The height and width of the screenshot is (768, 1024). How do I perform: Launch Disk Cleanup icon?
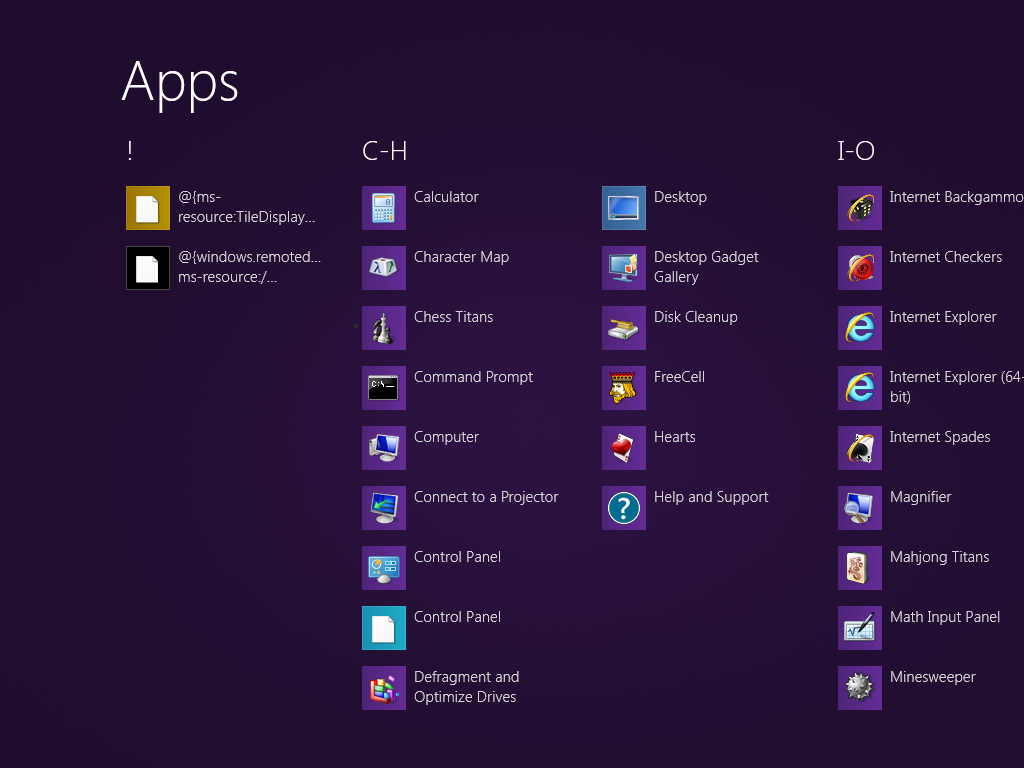(624, 328)
